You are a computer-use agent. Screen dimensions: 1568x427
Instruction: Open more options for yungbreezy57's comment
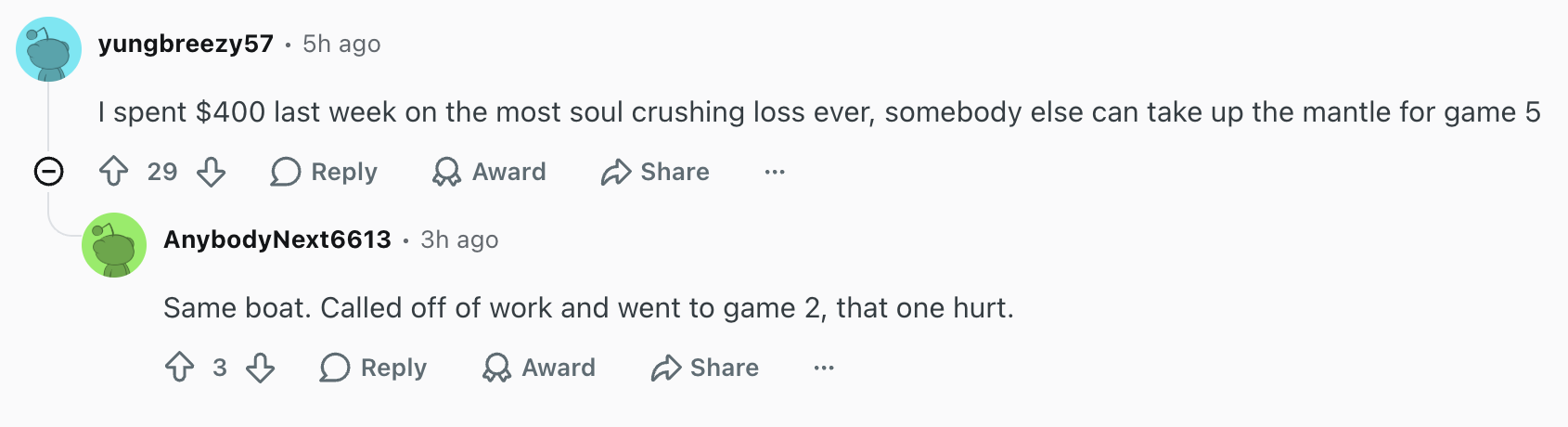pos(775,172)
